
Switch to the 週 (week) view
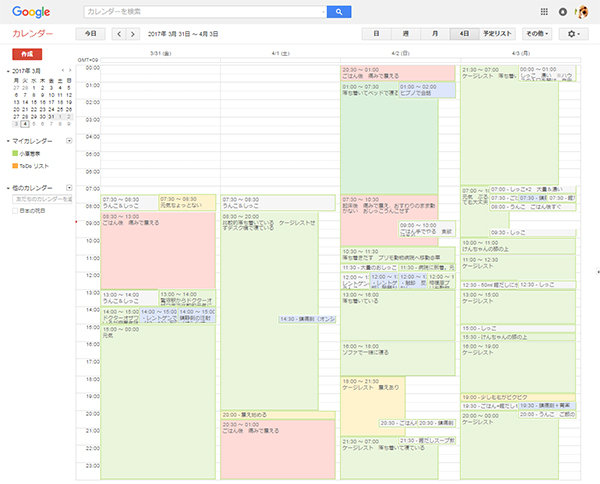pyautogui.click(x=406, y=34)
